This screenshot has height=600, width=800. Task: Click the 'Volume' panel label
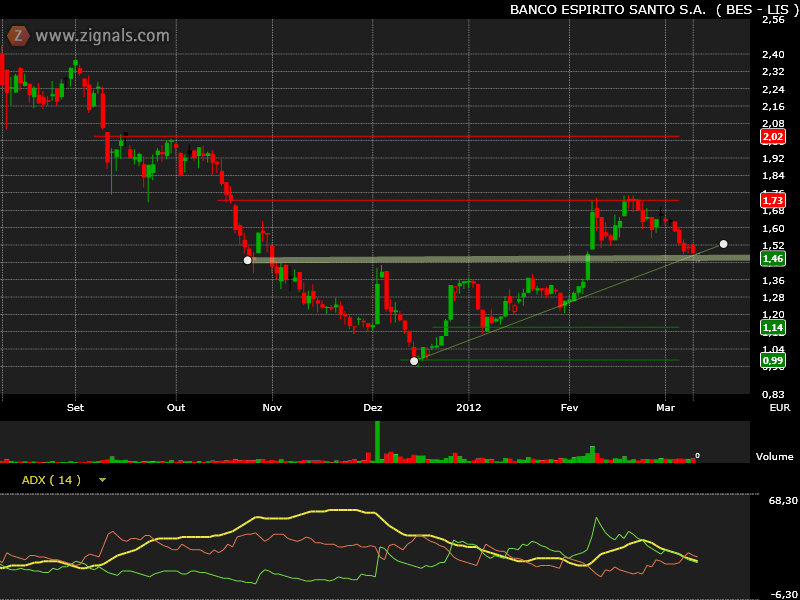pyautogui.click(x=774, y=457)
